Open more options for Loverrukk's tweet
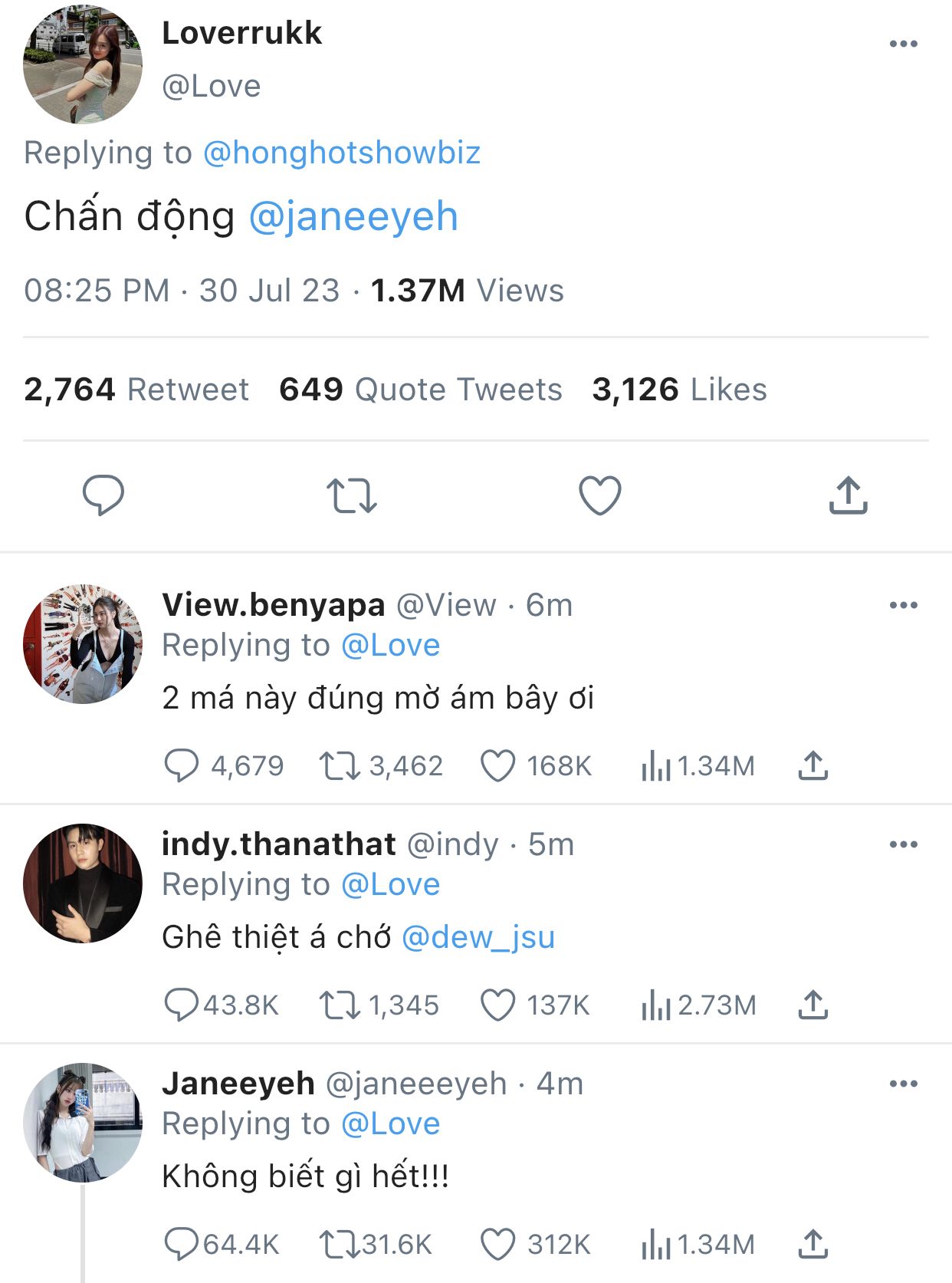952x1283 pixels. pos(903,44)
